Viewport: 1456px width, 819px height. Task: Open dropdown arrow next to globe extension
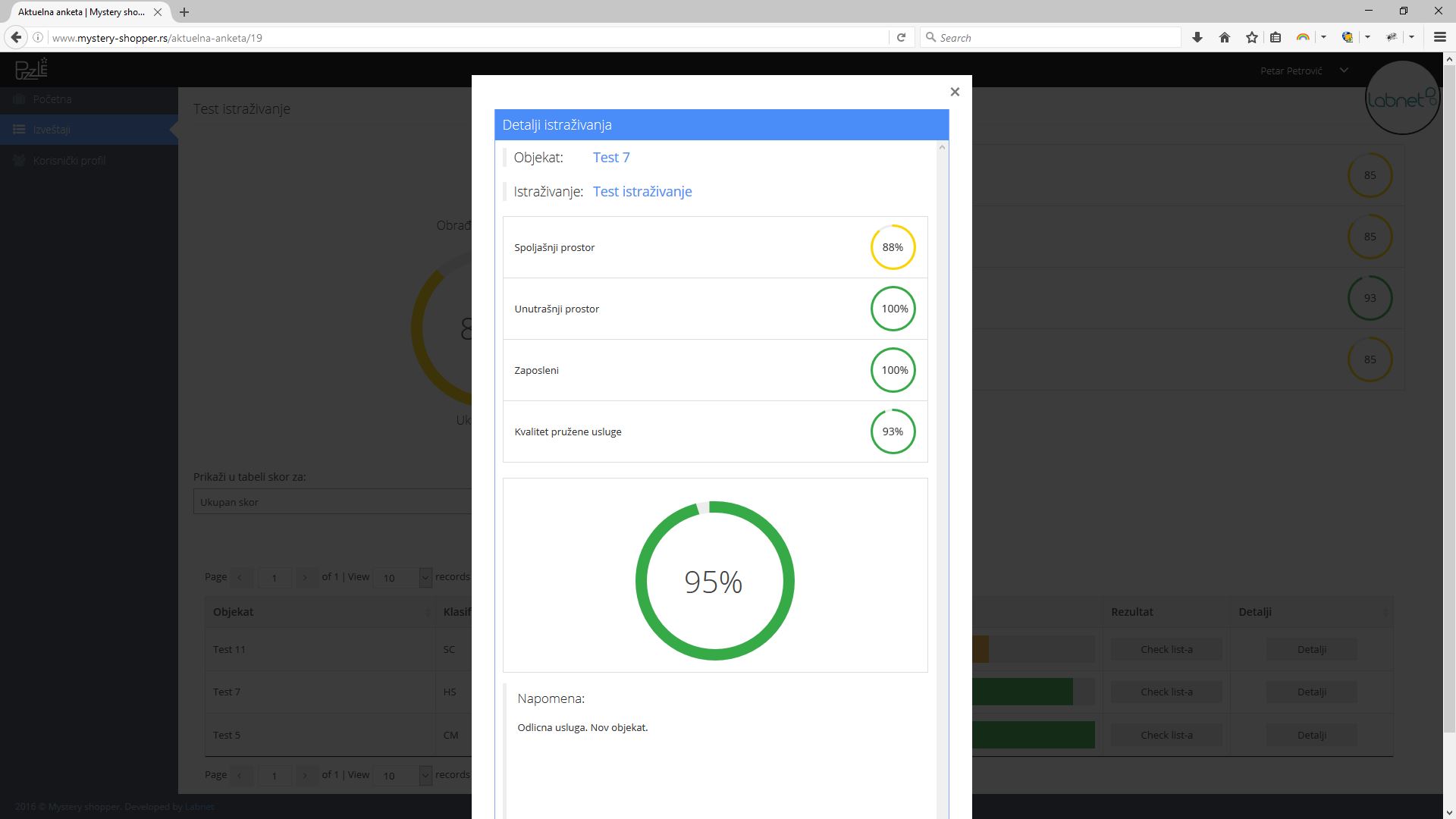coord(1367,37)
